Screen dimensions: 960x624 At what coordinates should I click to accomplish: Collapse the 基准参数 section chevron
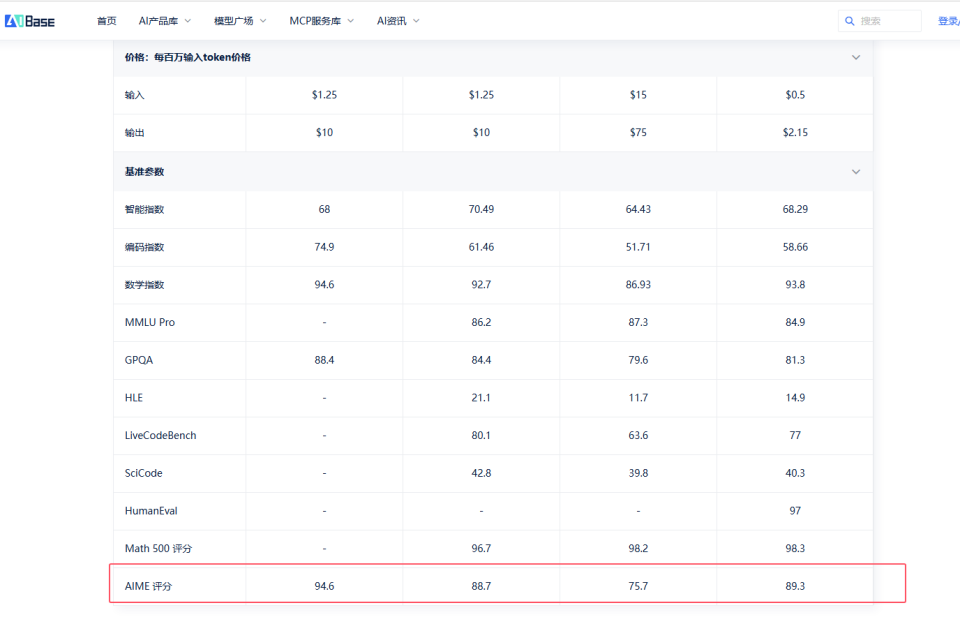pos(856,172)
